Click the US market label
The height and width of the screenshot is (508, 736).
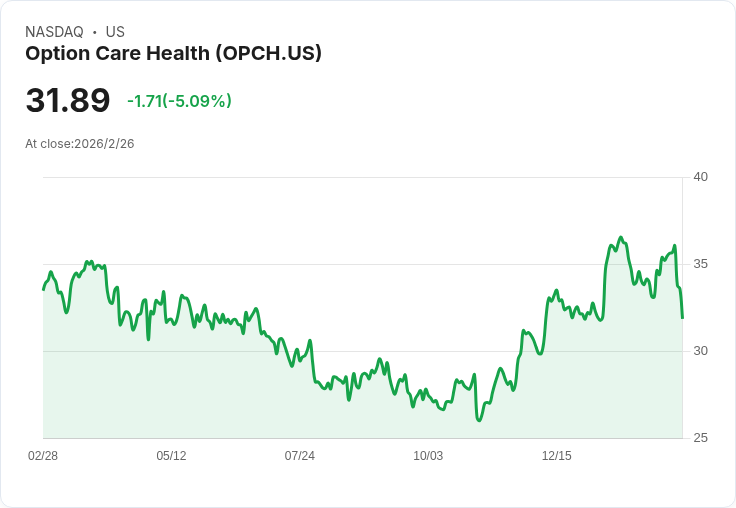pyautogui.click(x=115, y=32)
